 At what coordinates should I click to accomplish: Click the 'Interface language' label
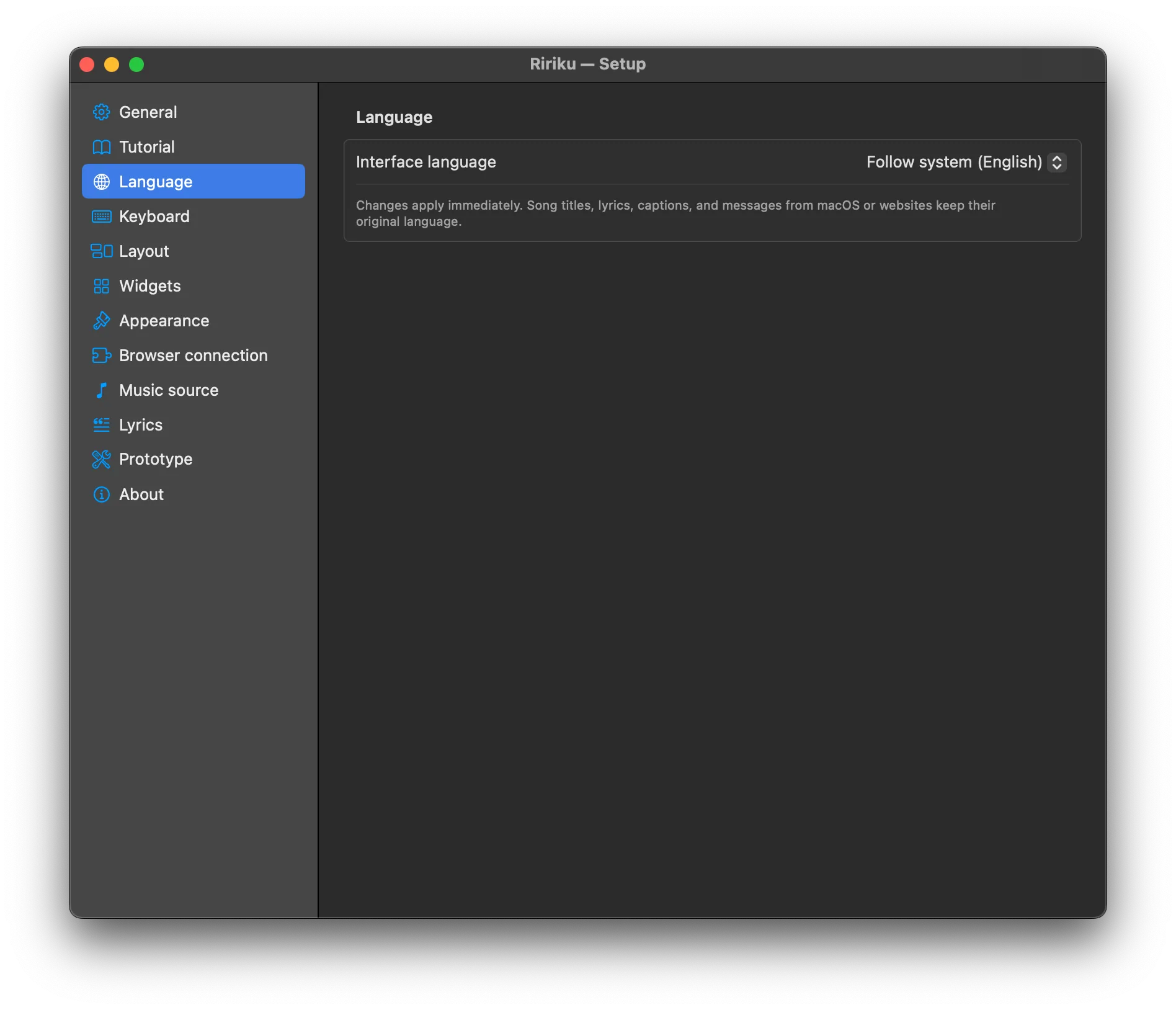point(426,162)
